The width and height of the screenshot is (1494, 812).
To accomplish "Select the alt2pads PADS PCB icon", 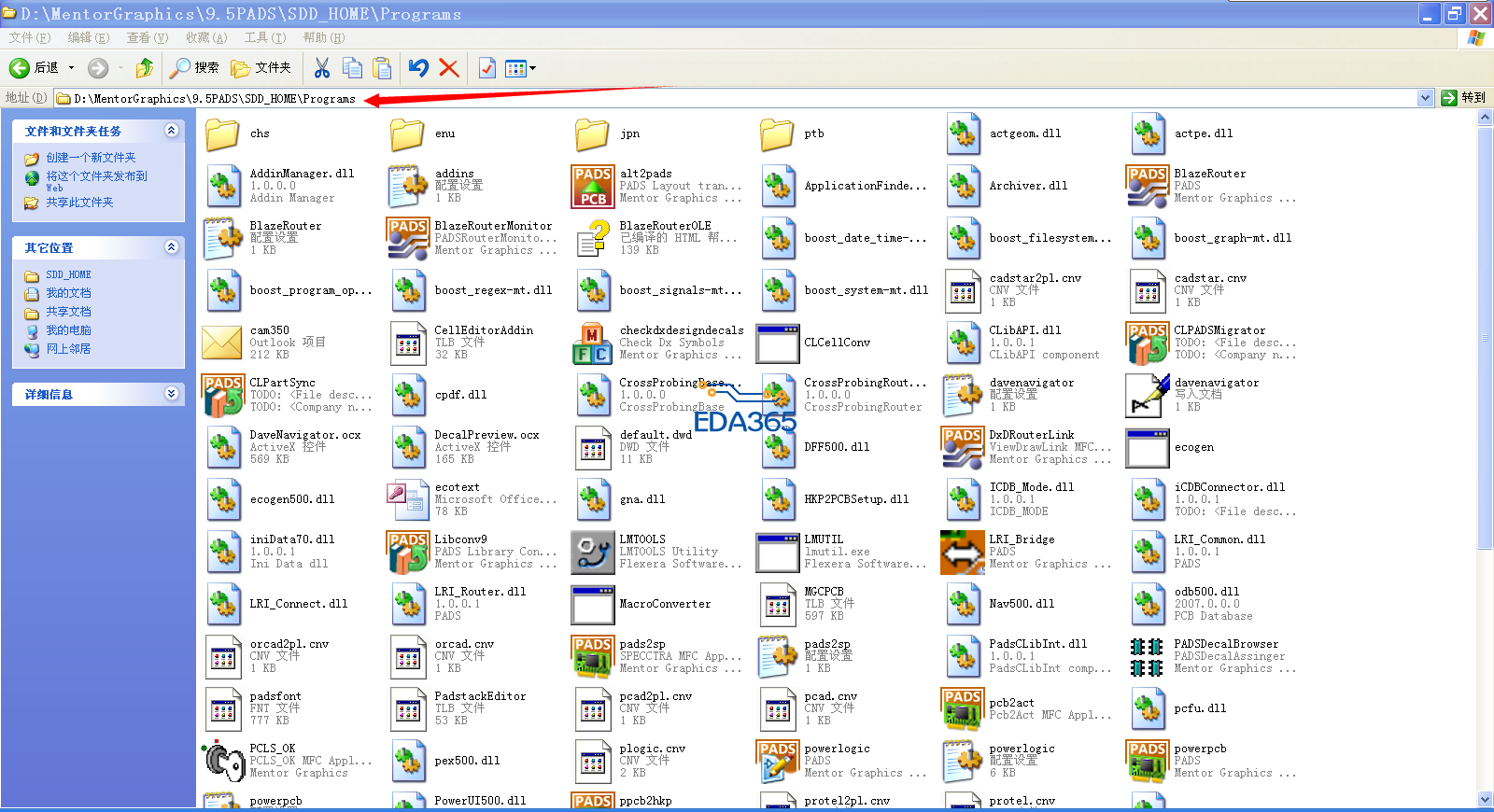I will 592,186.
